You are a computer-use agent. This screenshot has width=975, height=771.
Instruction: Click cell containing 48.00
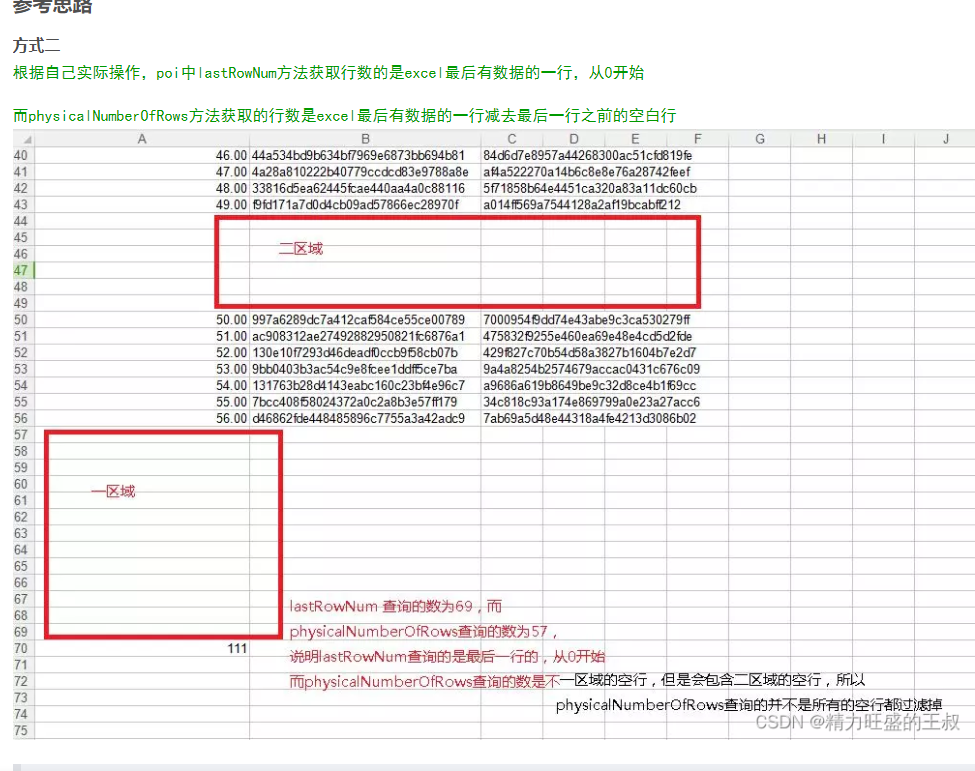point(142,188)
